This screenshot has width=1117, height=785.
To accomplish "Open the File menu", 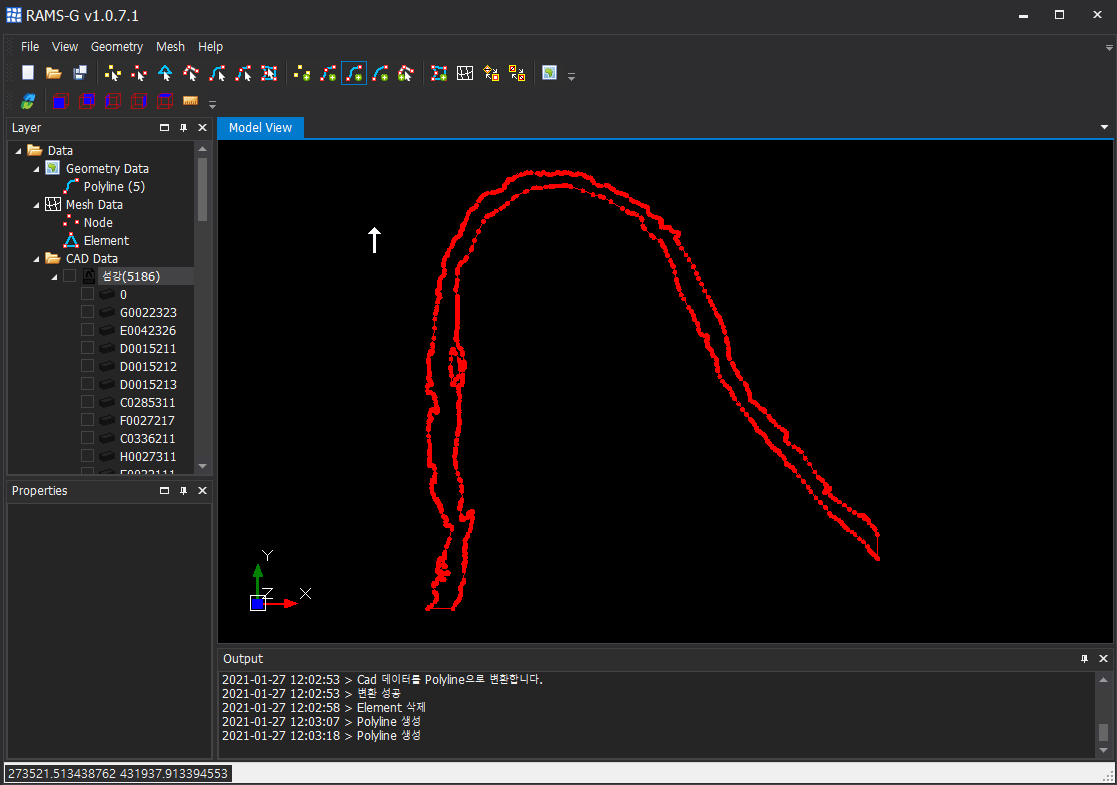I will pyautogui.click(x=30, y=46).
